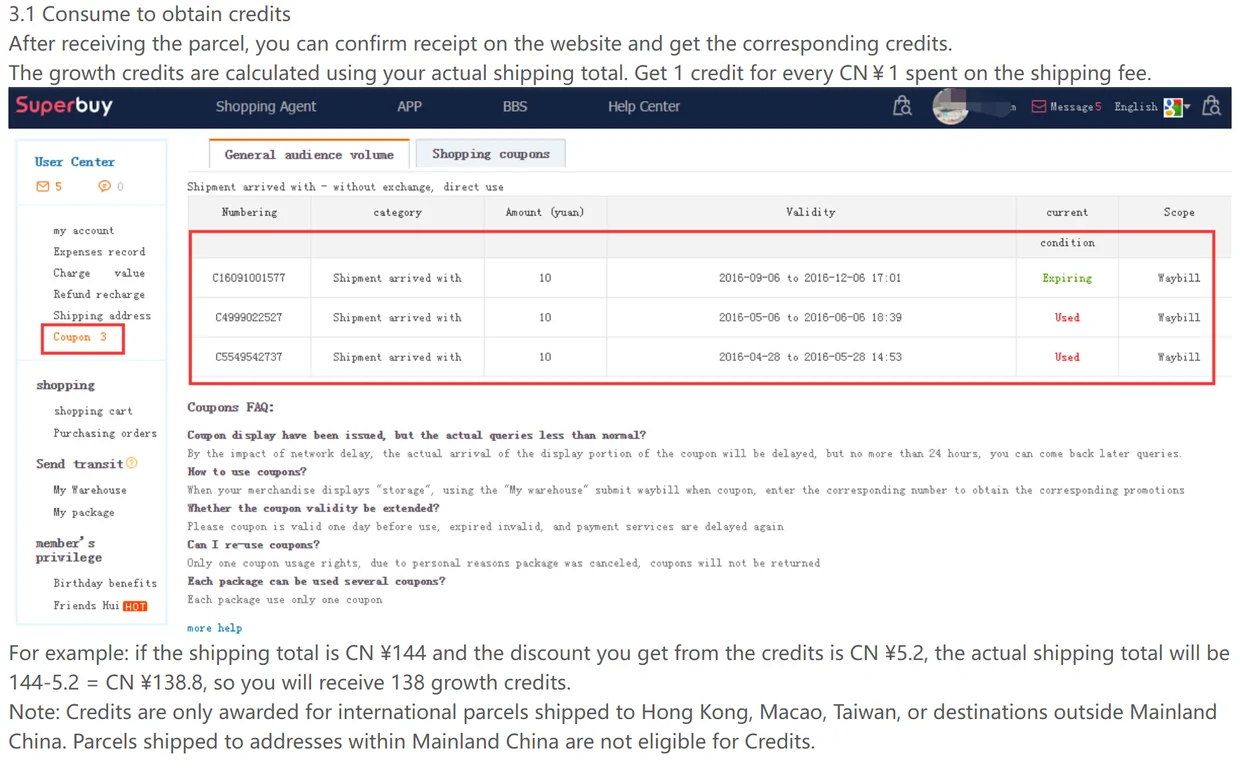Go to my account in sidebar
Viewport: 1240px width, 778px height.
(x=84, y=231)
